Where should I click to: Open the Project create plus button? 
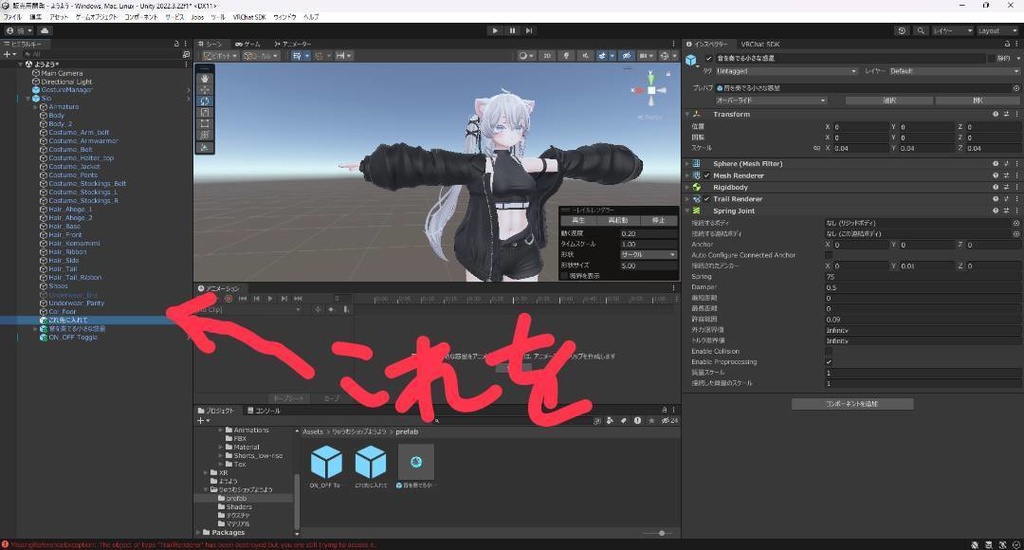(x=202, y=421)
